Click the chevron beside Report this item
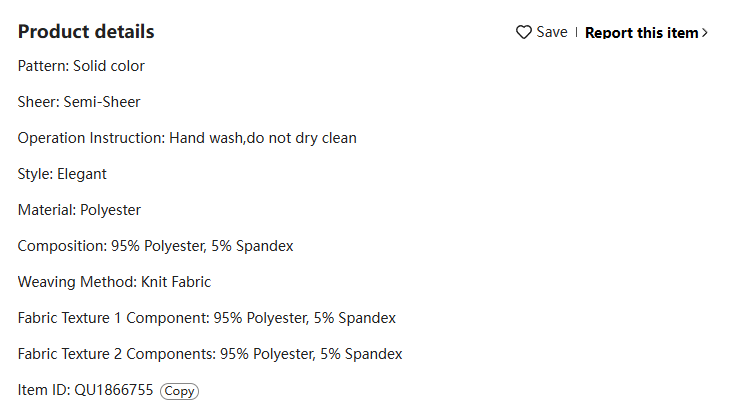Viewport: 729px width, 416px height. click(x=705, y=33)
